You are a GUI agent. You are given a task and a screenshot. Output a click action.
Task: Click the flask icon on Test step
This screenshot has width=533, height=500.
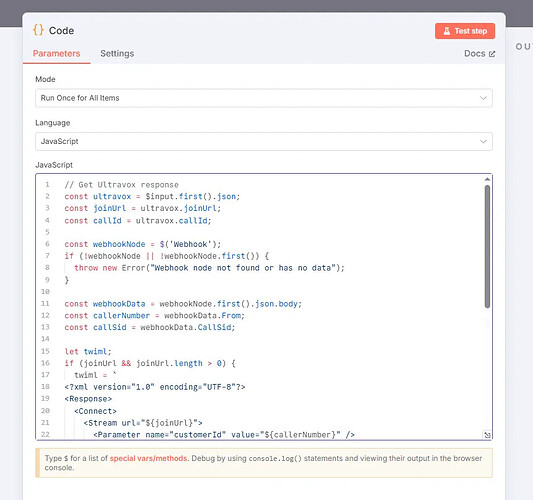coord(447,31)
